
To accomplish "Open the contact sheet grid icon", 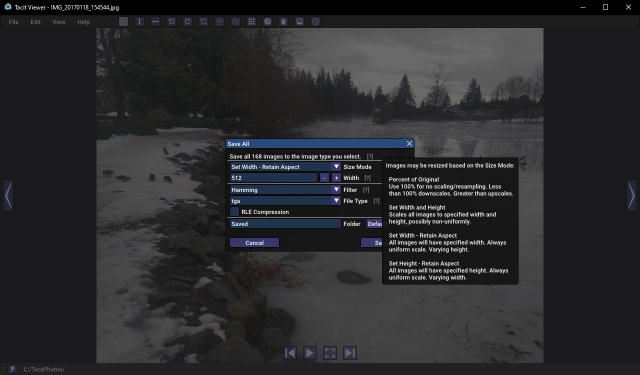I will (x=251, y=22).
